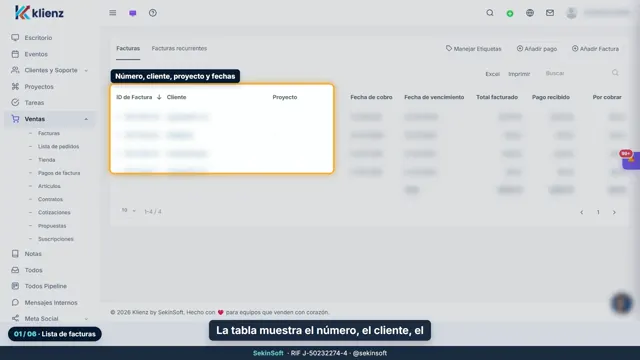Sort by Proyecto column header
This screenshot has width=640, height=360.
284,97
